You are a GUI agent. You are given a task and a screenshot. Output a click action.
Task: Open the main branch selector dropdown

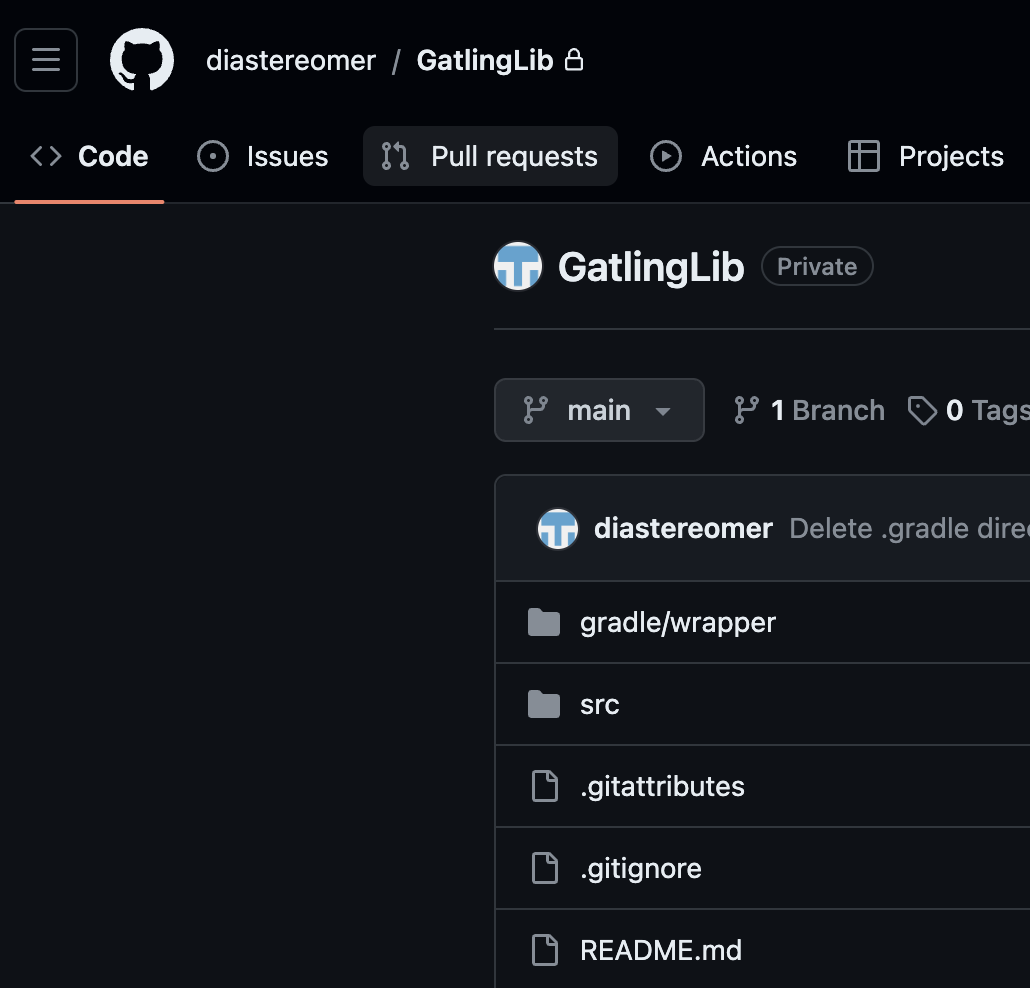(599, 410)
